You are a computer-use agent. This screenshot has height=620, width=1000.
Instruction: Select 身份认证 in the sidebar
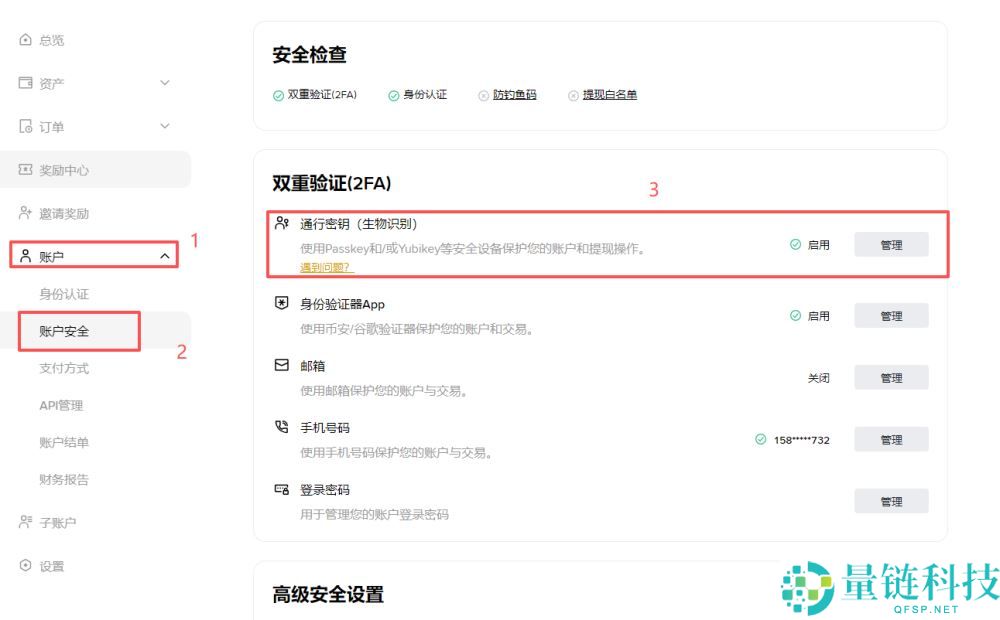[63, 293]
